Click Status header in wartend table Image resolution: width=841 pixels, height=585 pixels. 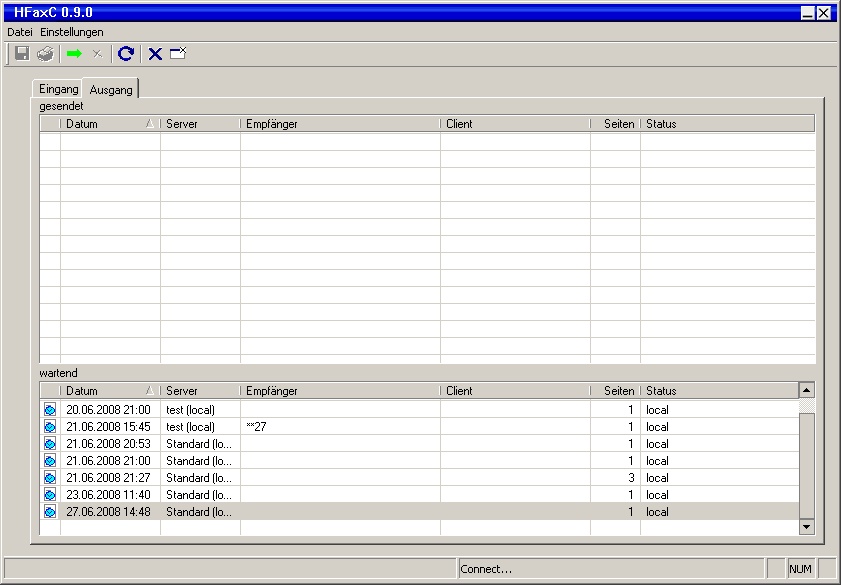[x=719, y=391]
